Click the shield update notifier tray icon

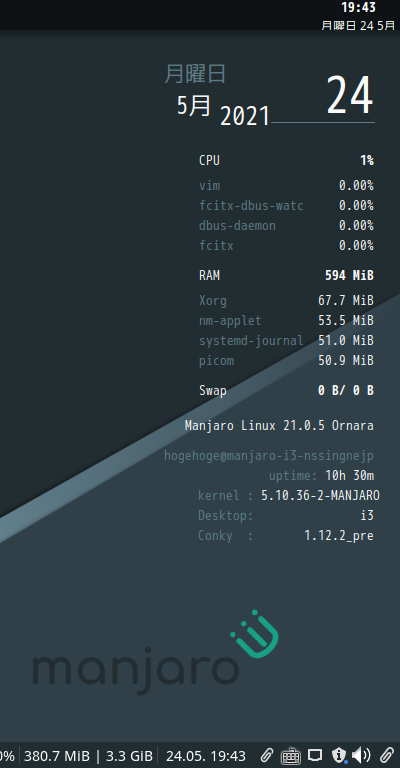[339, 756]
